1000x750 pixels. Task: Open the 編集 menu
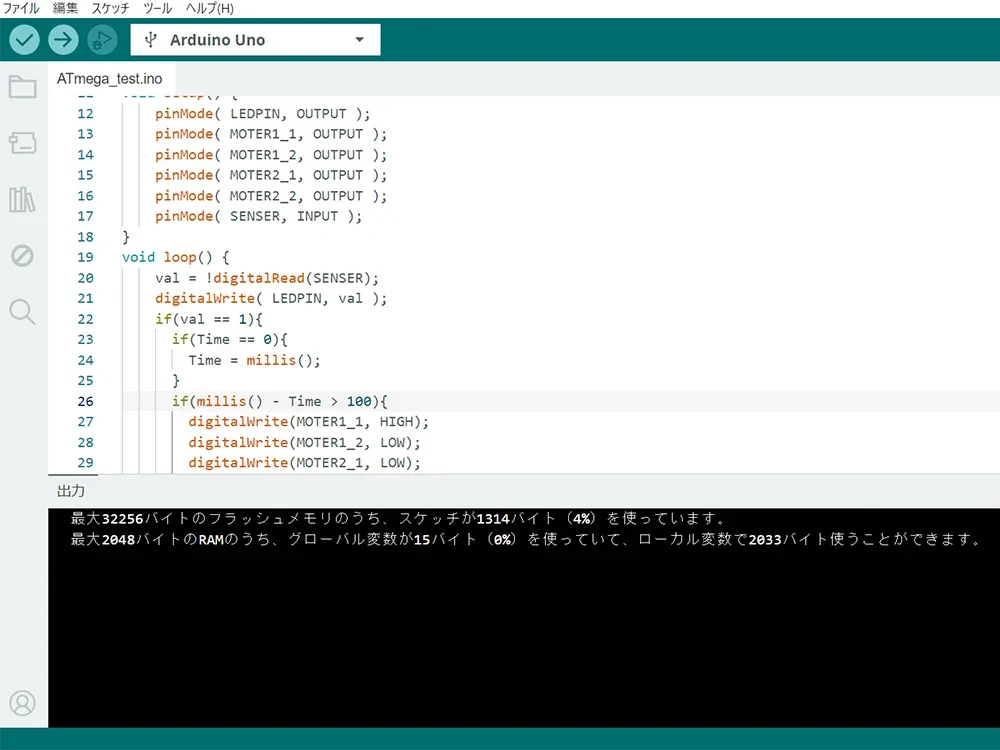click(66, 8)
